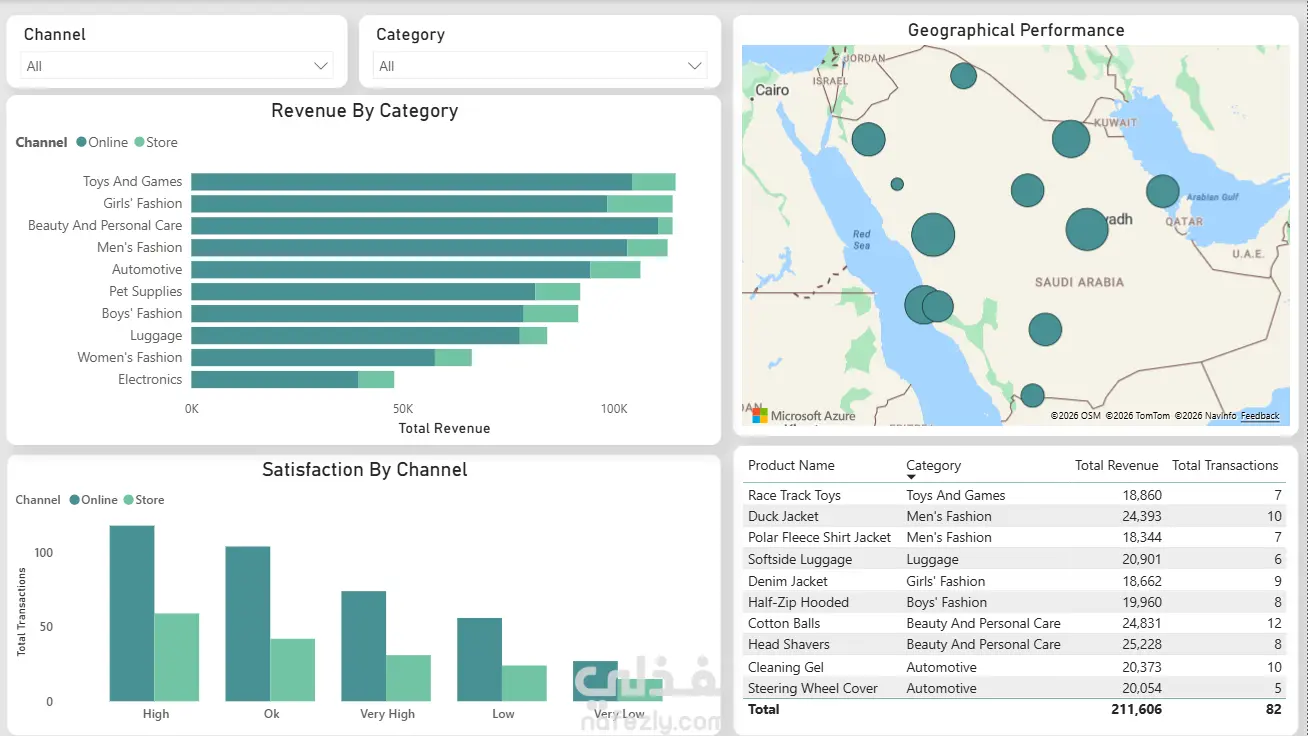
Task: Select the Electronics Online bar segment
Action: pos(274,379)
